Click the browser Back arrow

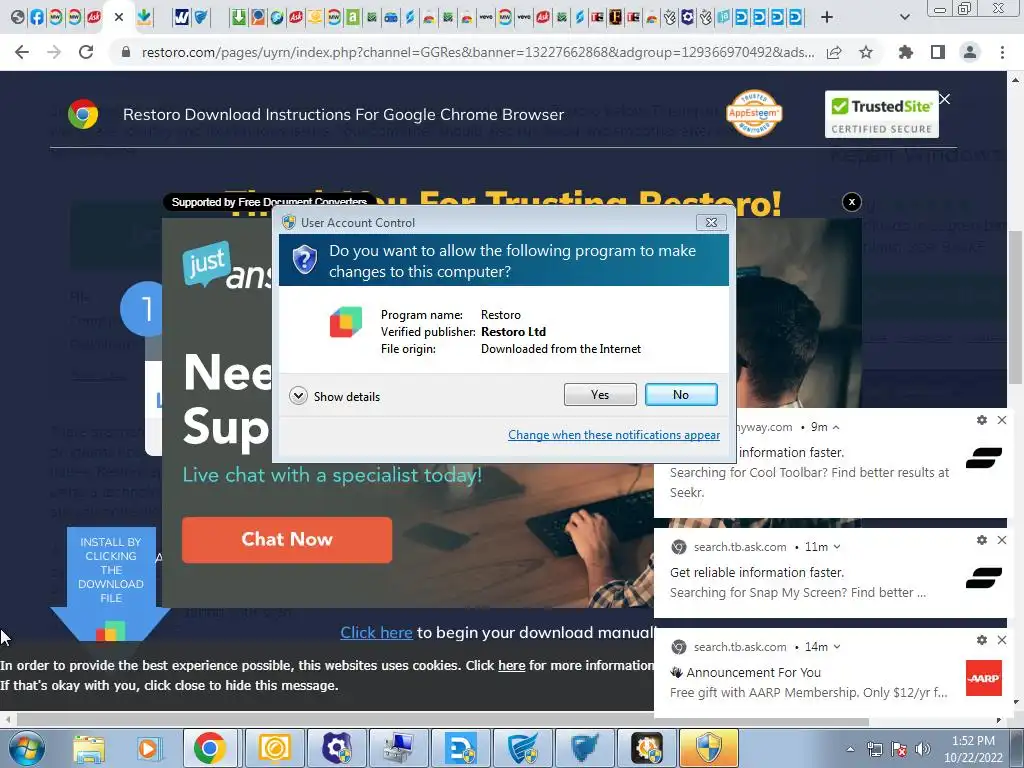tap(22, 52)
